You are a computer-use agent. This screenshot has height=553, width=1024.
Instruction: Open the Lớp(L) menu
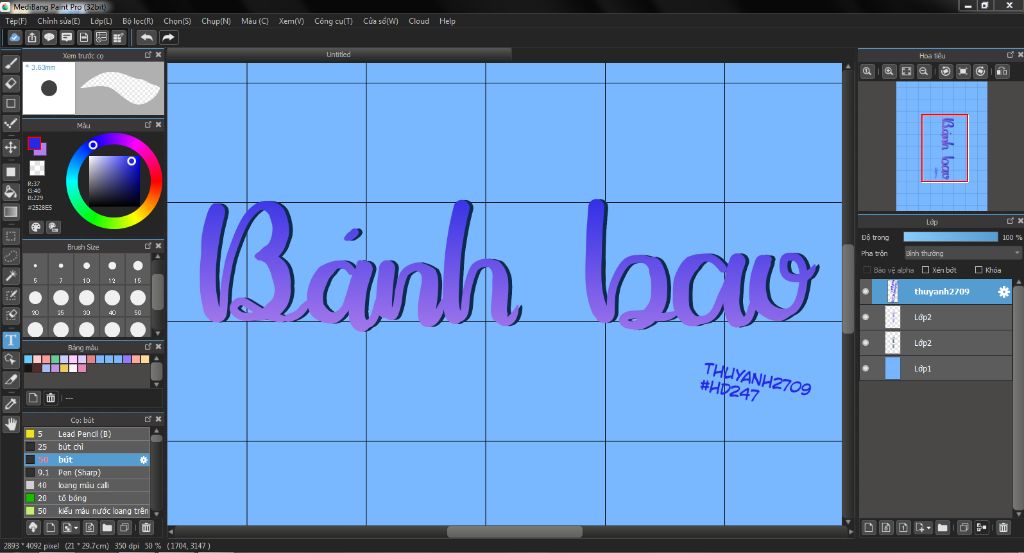point(101,21)
